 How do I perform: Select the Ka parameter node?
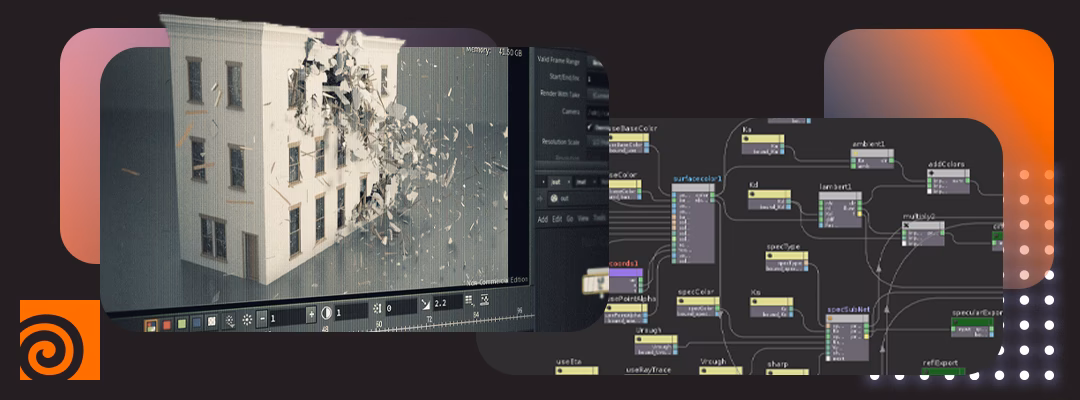pos(763,144)
